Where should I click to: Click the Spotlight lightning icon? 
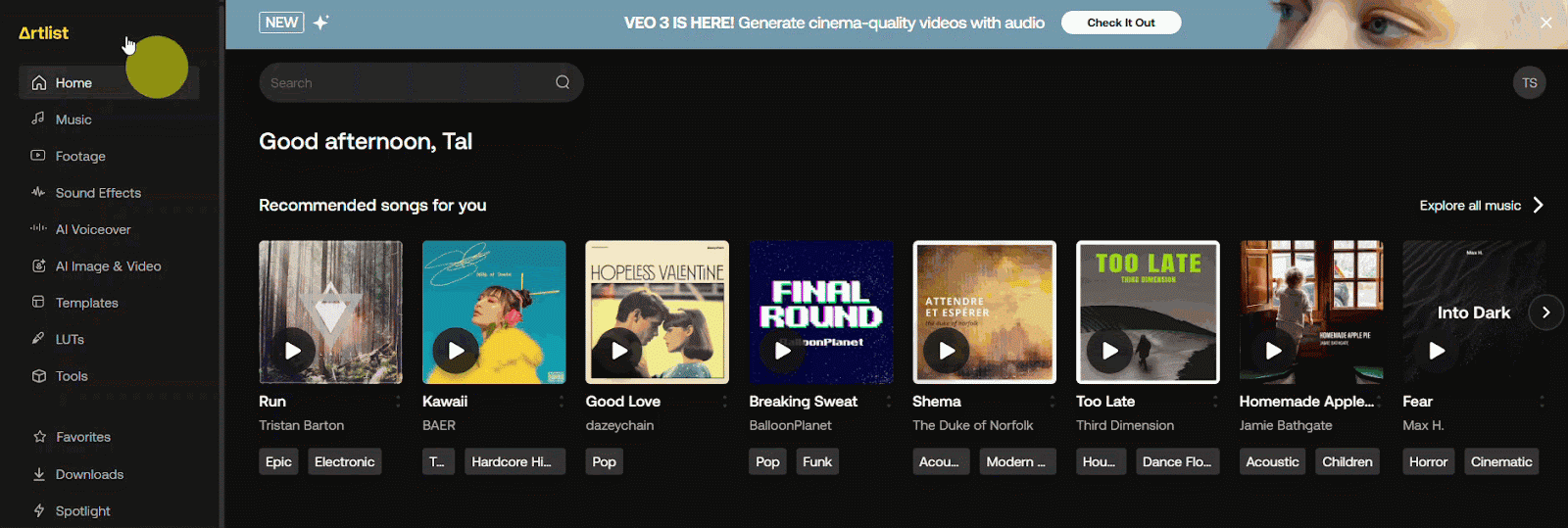click(39, 510)
